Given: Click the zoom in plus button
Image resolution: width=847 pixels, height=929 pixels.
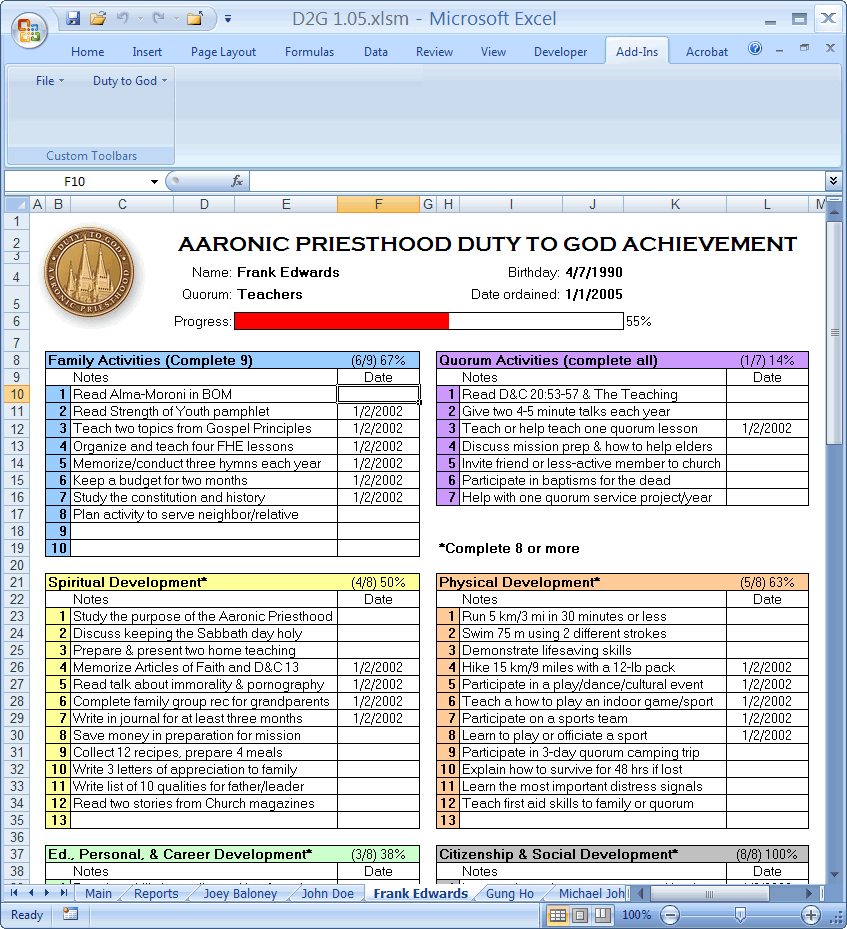Looking at the screenshot, I should [811, 915].
